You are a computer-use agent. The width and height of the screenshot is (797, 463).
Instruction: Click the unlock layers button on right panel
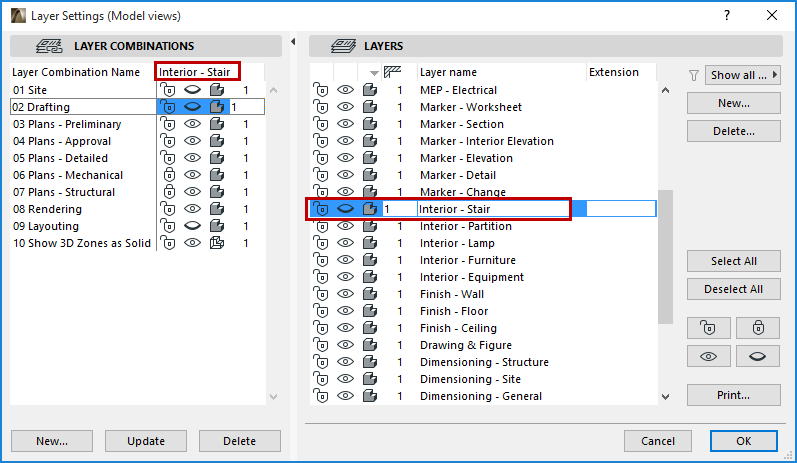pos(708,328)
